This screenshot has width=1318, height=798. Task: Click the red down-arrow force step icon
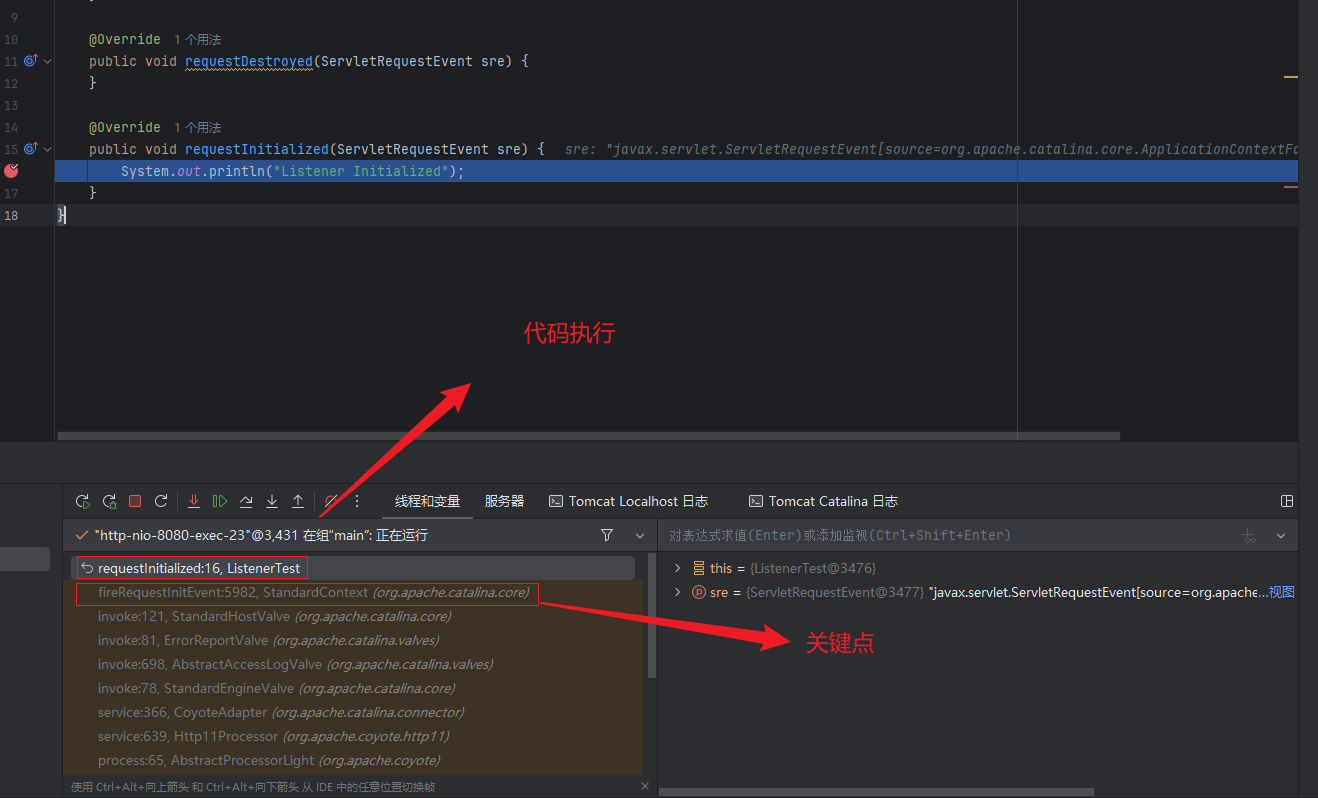pyautogui.click(x=194, y=501)
